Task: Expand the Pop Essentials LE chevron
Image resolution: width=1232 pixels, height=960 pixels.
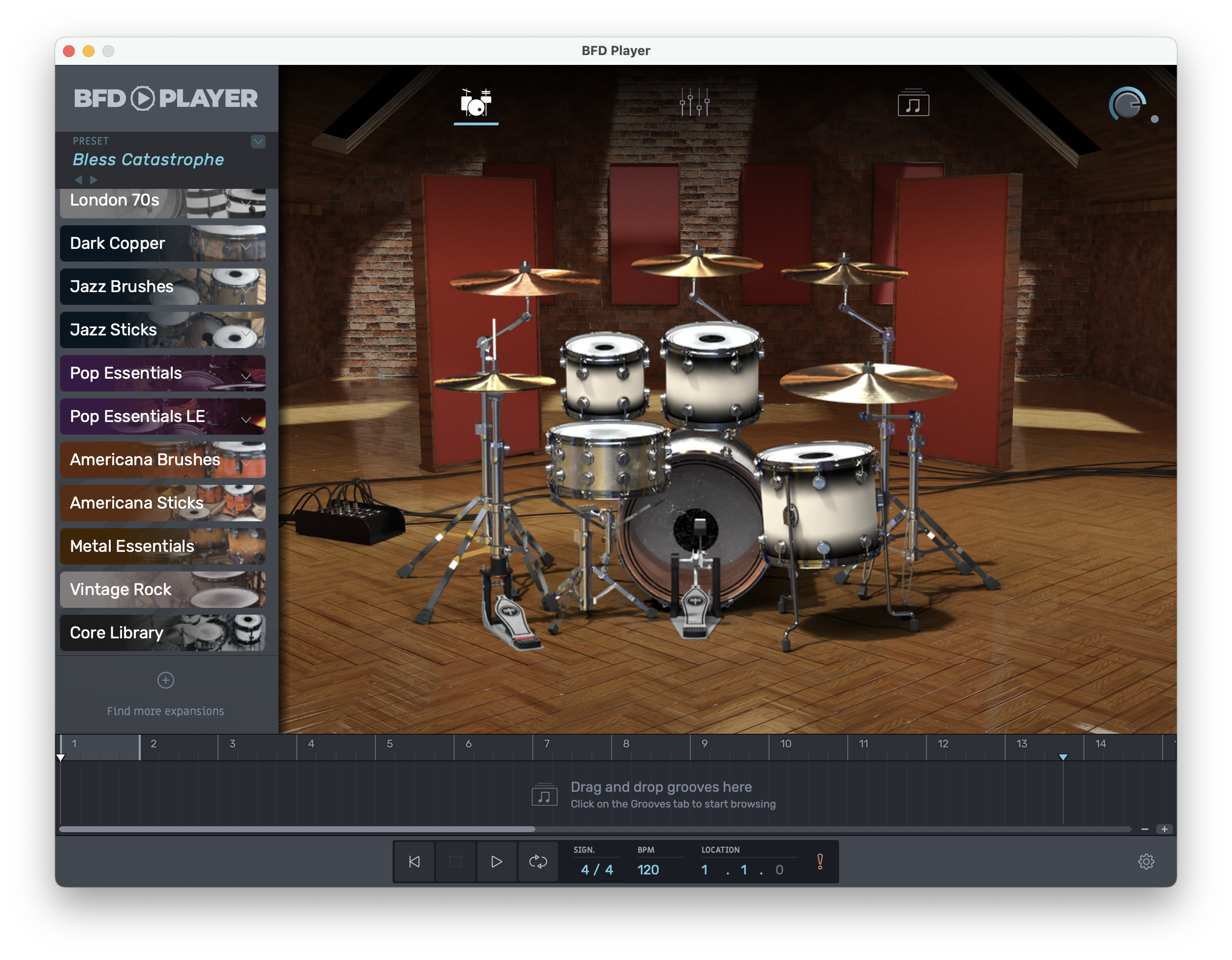Action: (246, 420)
